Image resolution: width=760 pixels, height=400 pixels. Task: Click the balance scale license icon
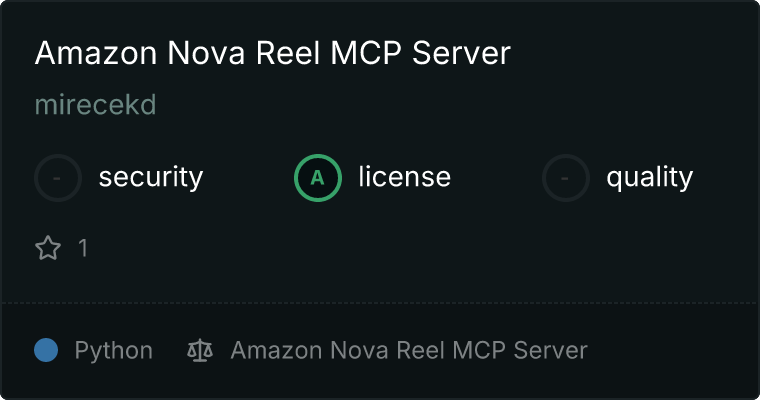[x=200, y=350]
